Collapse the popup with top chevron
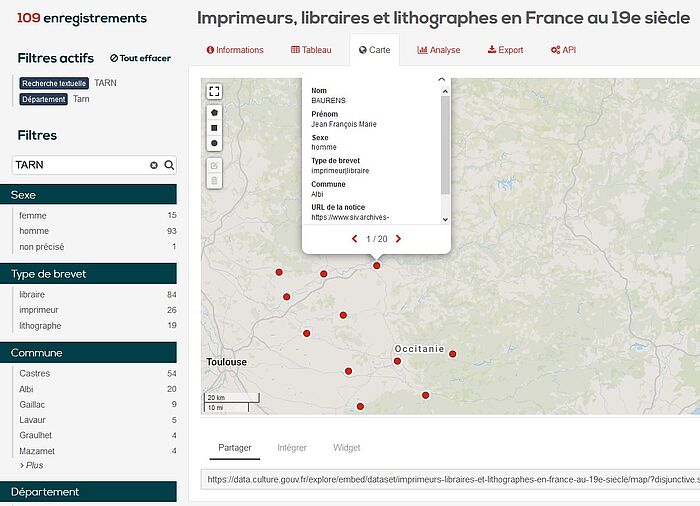The width and height of the screenshot is (700, 506). point(442,79)
